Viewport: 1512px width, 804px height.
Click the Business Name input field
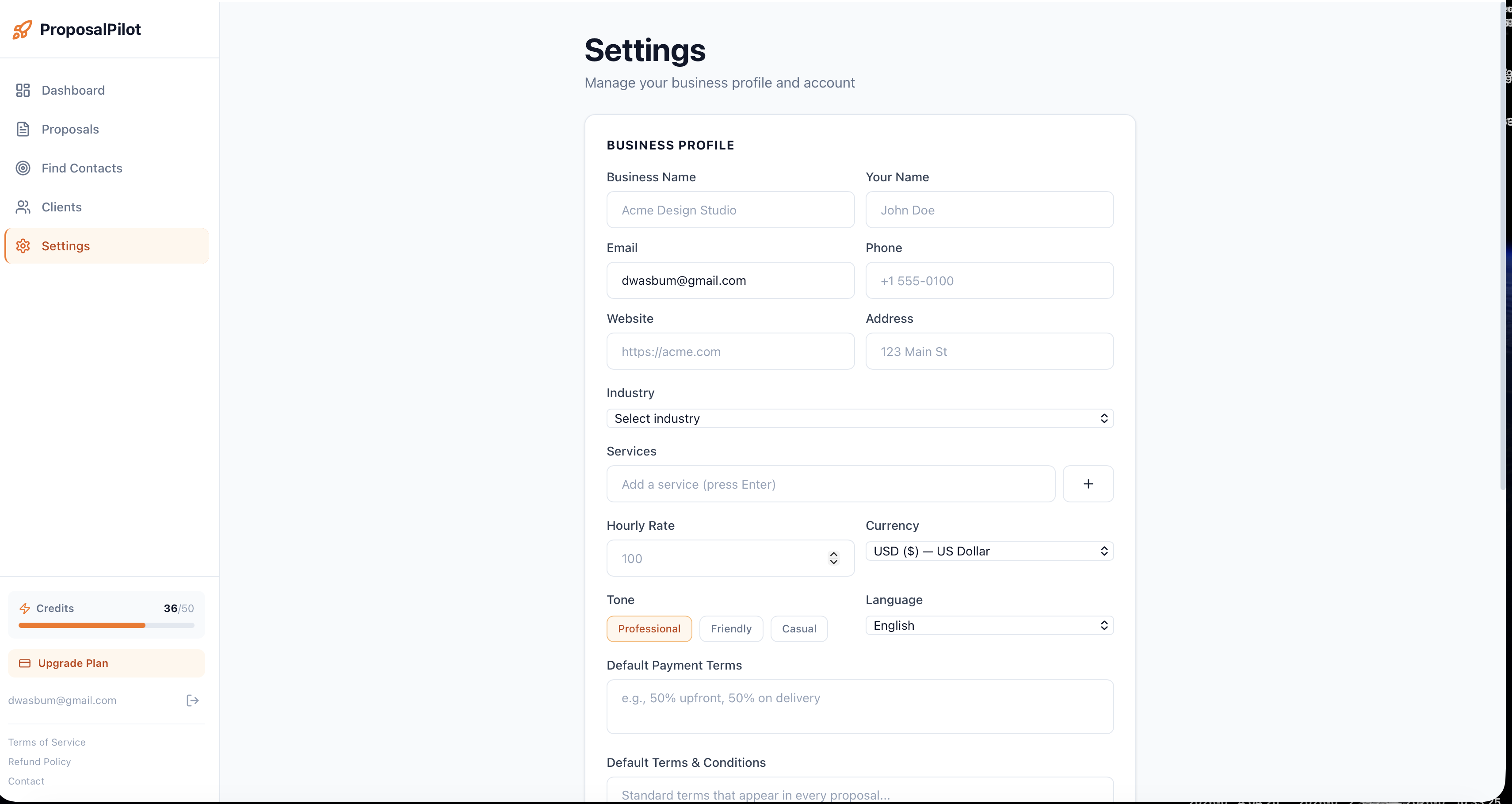point(730,210)
